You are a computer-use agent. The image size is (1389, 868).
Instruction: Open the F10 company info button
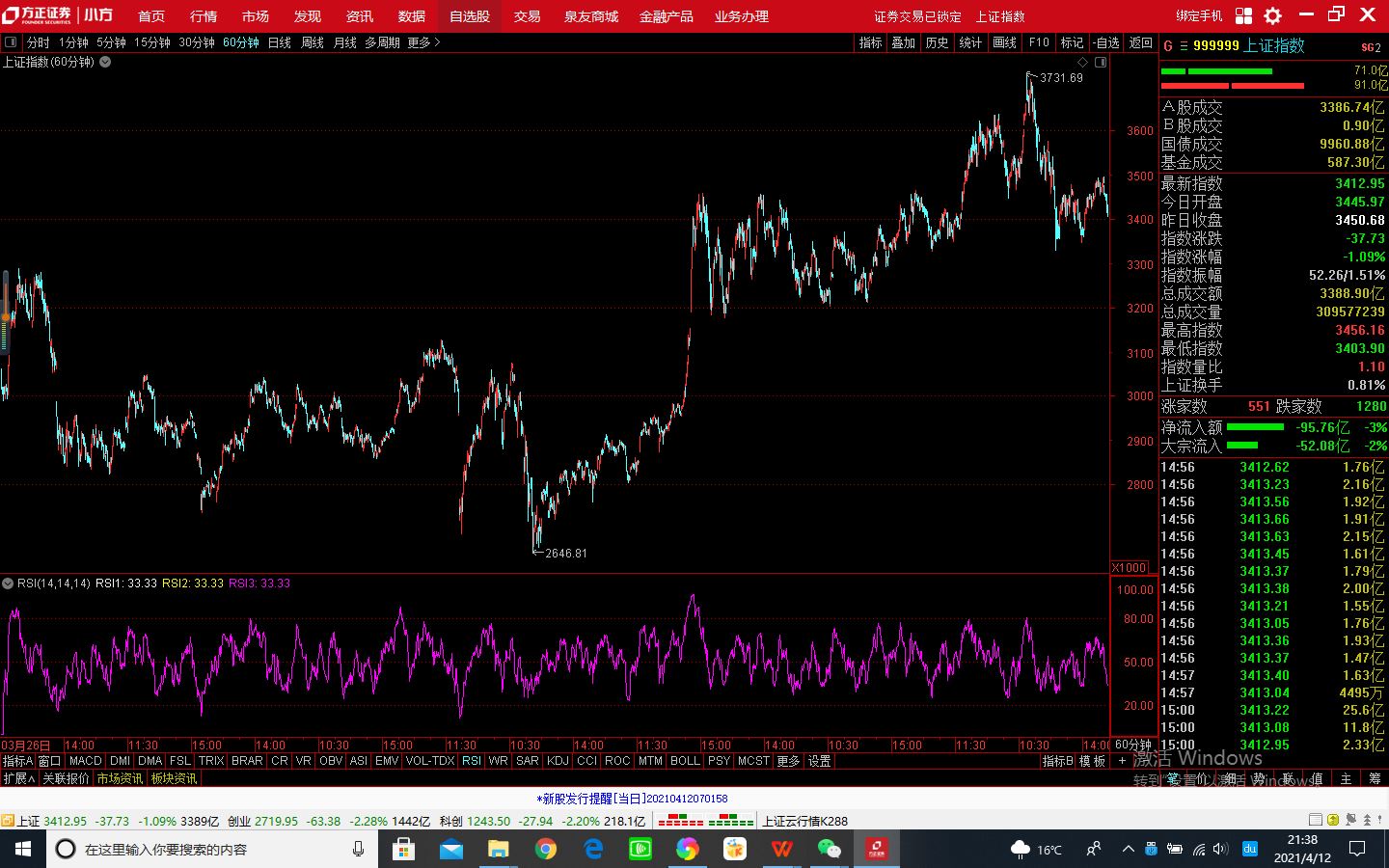(1039, 42)
